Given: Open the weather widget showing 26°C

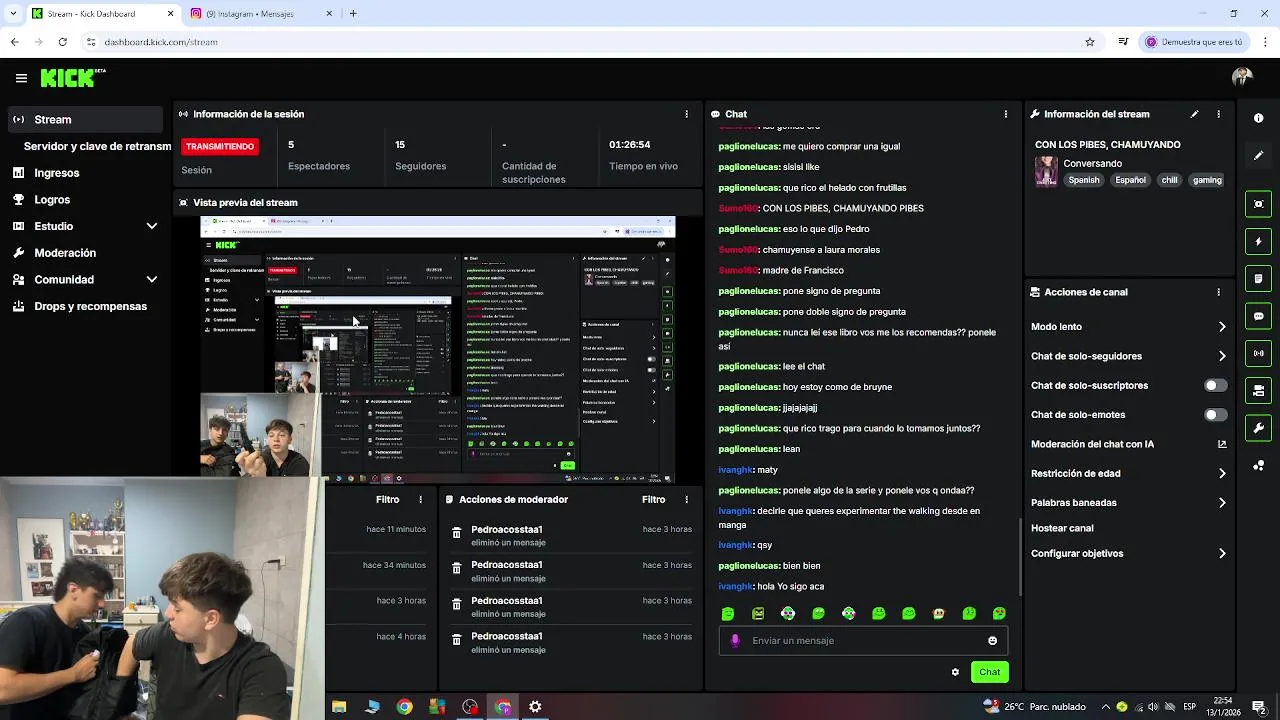Looking at the screenshot, I should (x=1035, y=707).
